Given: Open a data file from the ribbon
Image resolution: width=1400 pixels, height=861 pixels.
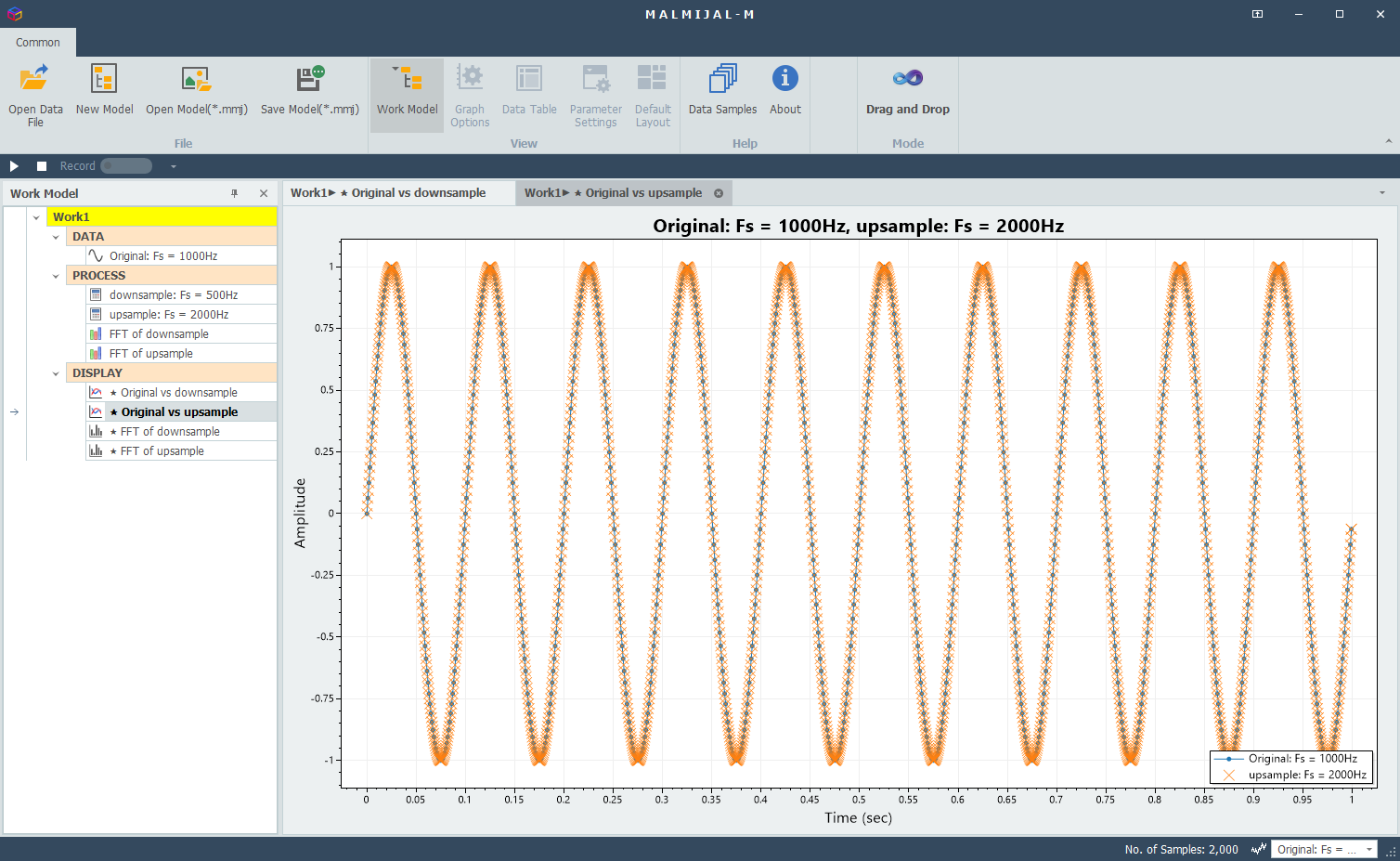Looking at the screenshot, I should click(x=35, y=95).
